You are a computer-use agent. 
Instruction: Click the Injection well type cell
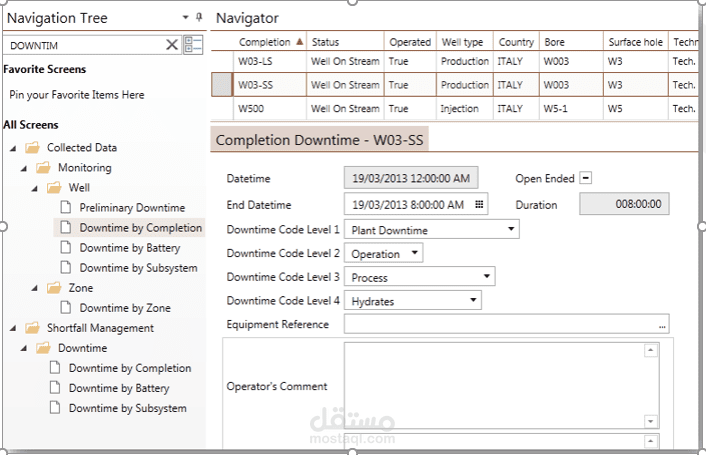tap(464, 108)
